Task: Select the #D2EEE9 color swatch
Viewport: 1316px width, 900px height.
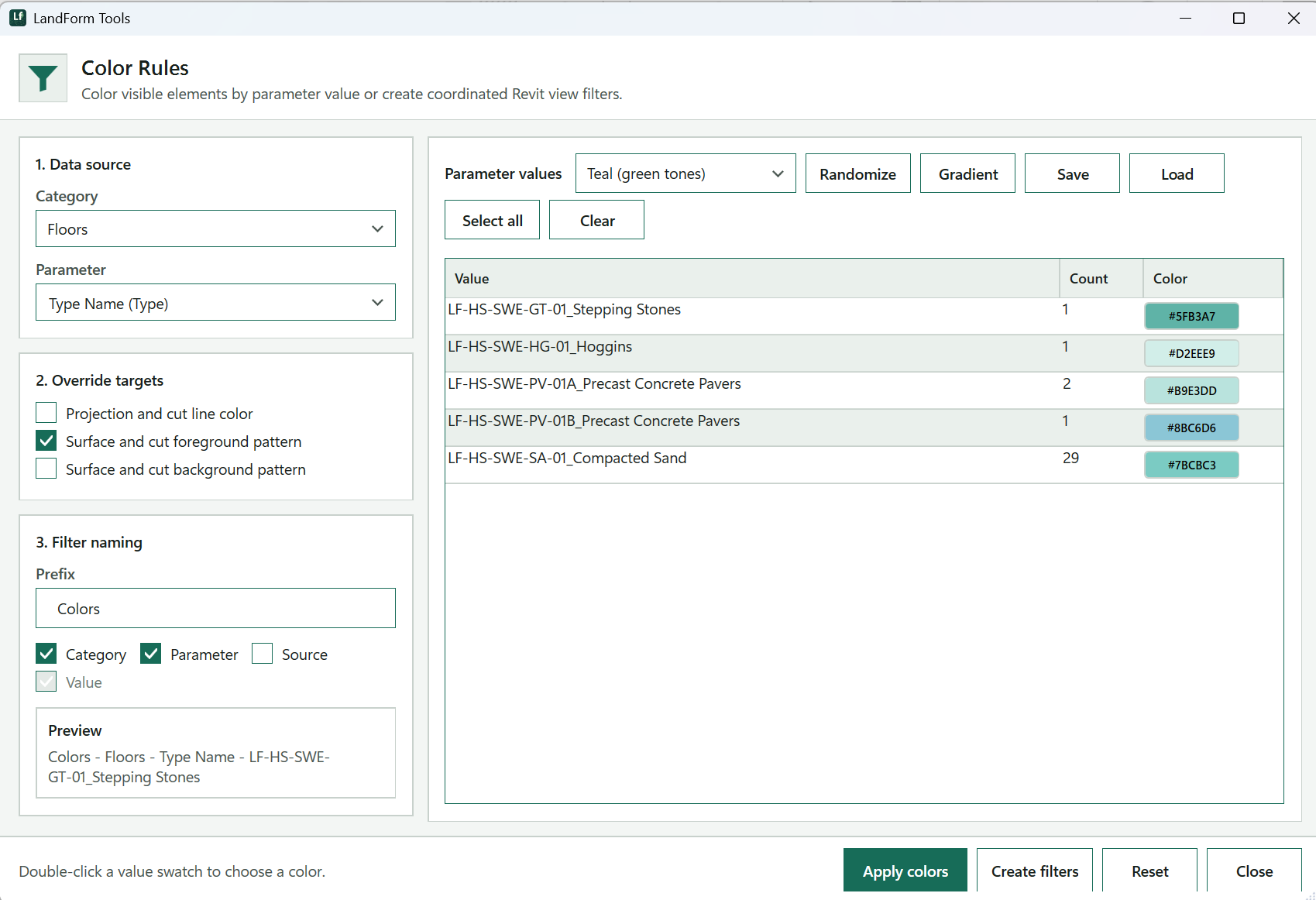Action: click(x=1191, y=353)
